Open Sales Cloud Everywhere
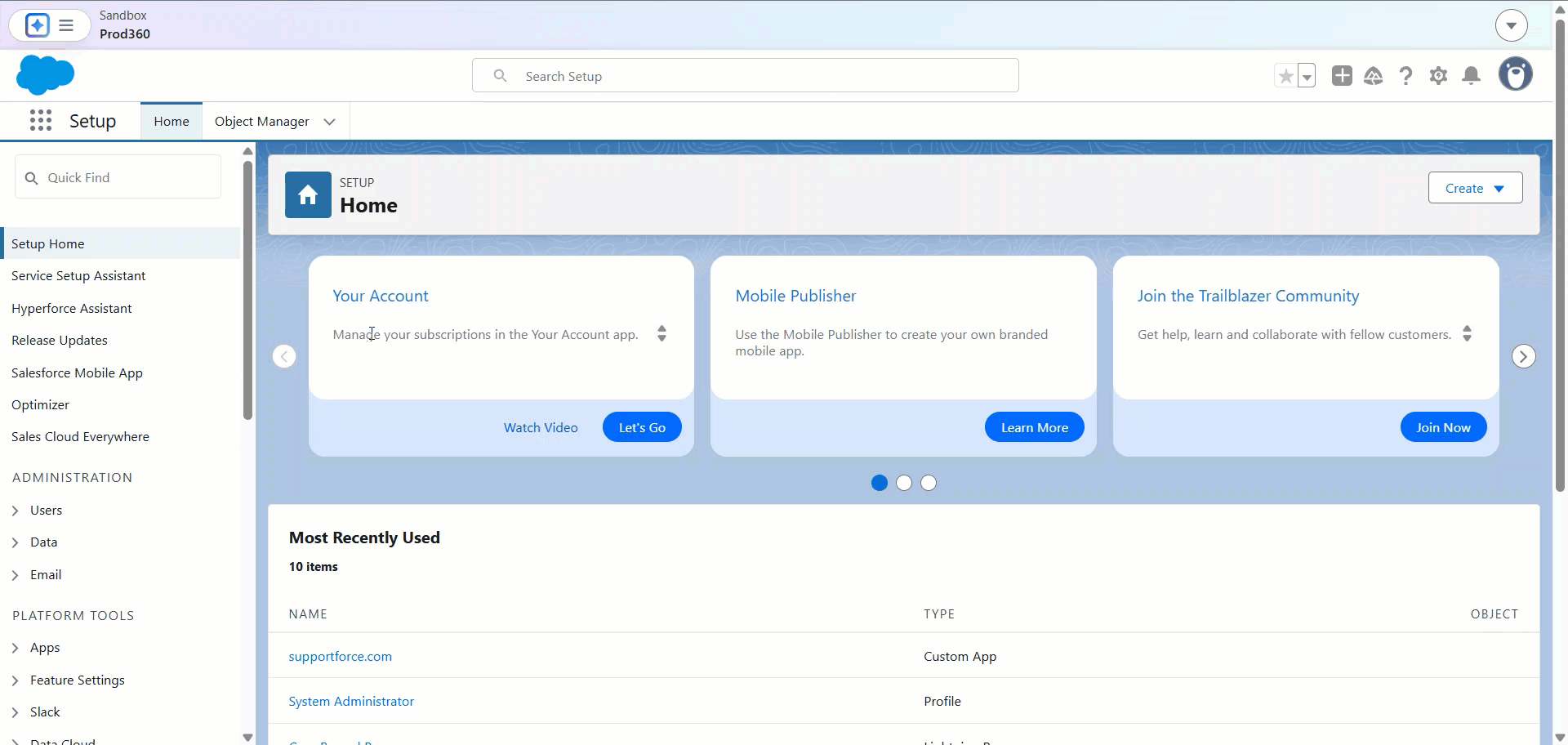Image resolution: width=1568 pixels, height=745 pixels. pos(80,436)
